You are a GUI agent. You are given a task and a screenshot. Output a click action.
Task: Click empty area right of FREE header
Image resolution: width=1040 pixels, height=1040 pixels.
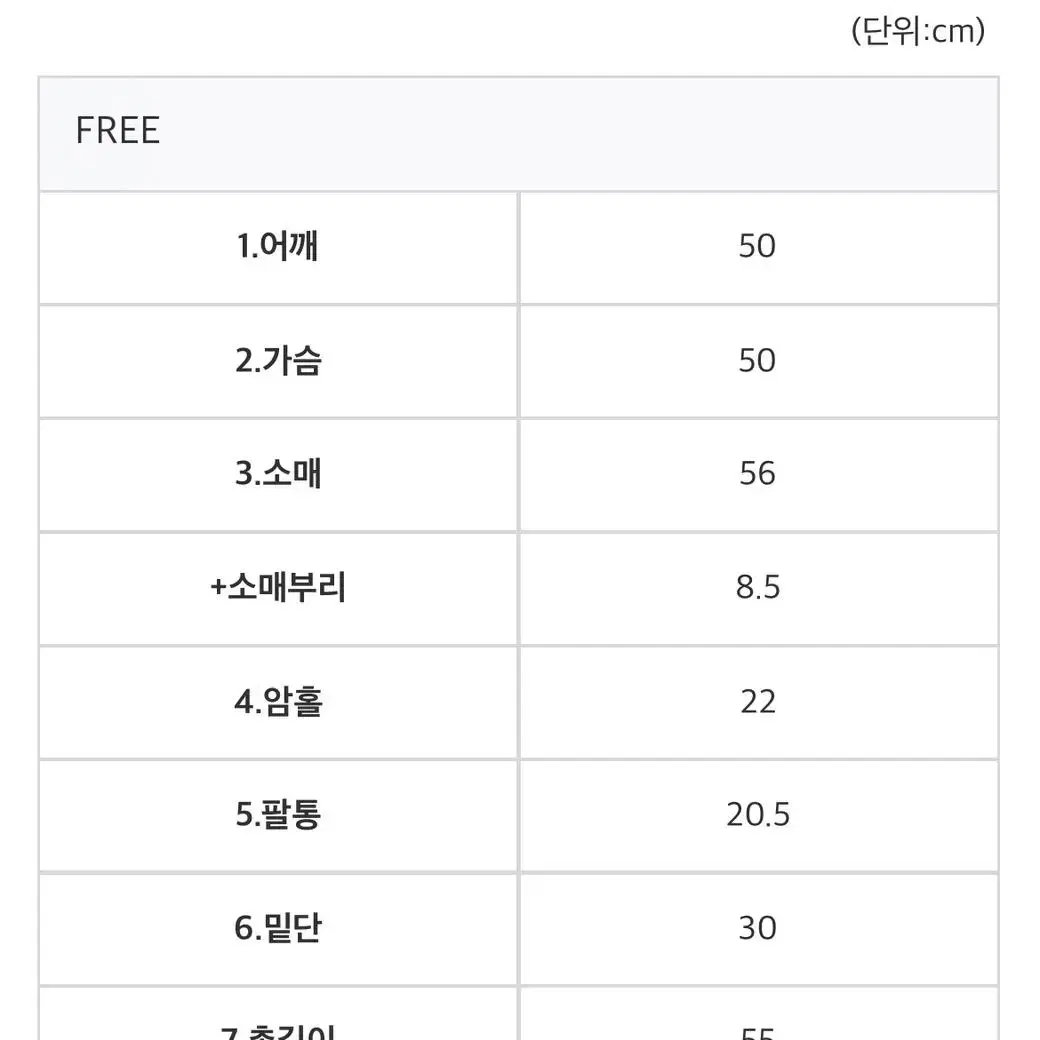click(577, 133)
